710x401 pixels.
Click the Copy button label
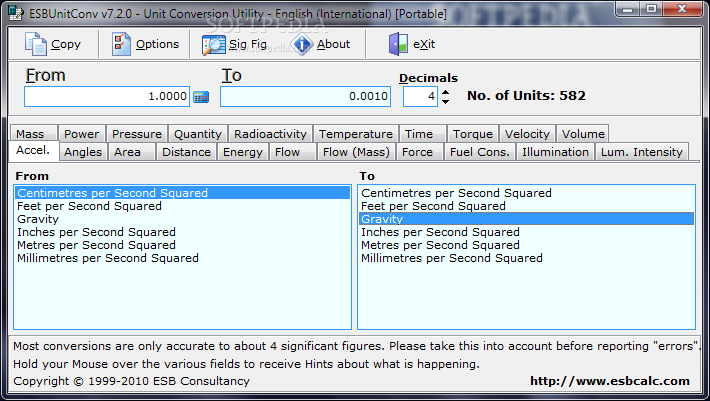point(66,44)
